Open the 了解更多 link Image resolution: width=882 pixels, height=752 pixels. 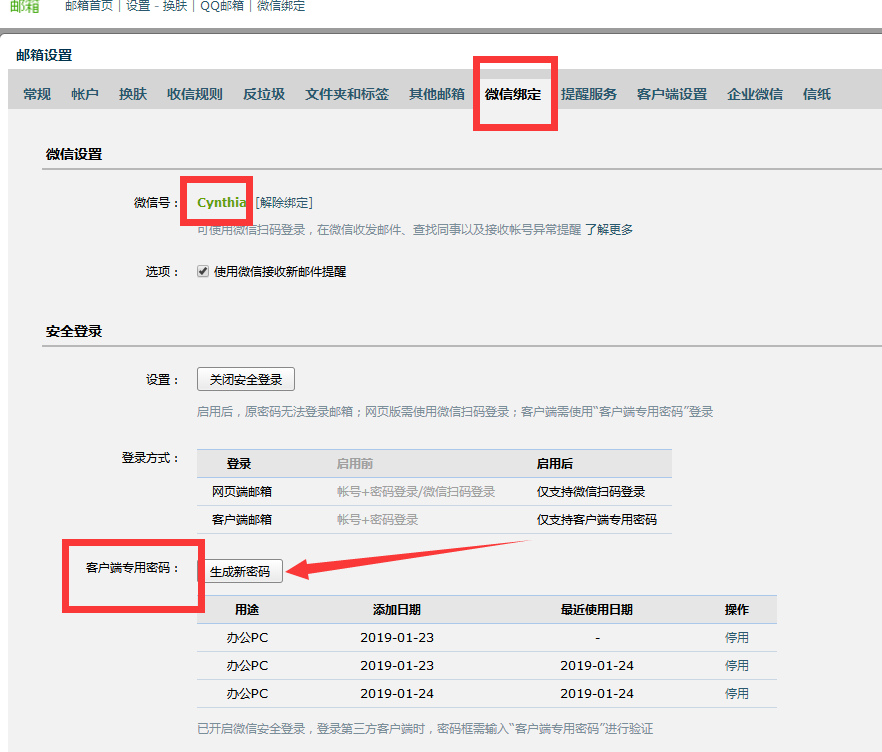click(608, 230)
